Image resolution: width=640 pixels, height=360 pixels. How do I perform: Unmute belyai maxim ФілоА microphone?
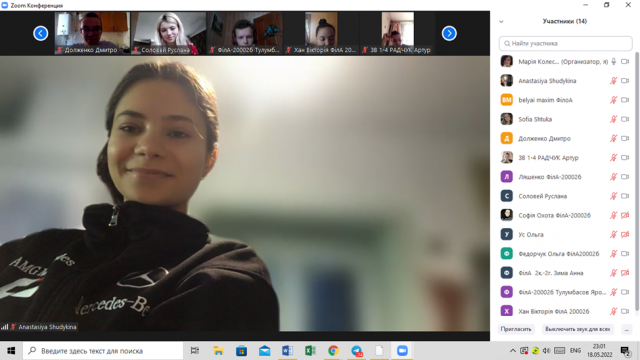(613, 100)
